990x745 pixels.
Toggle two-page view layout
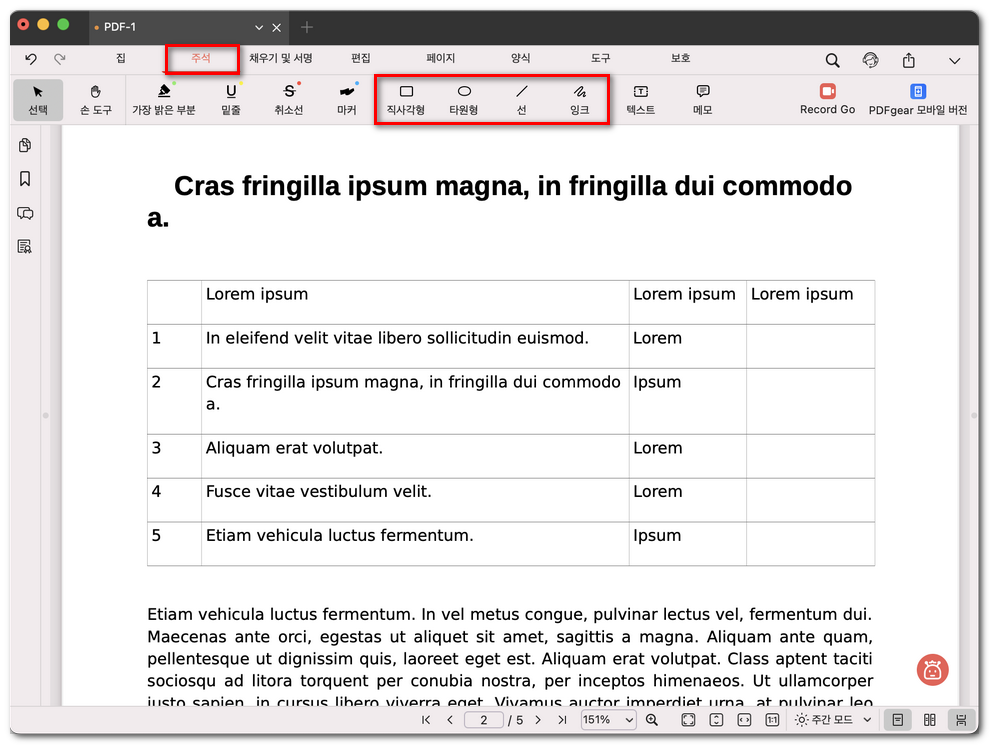point(930,720)
